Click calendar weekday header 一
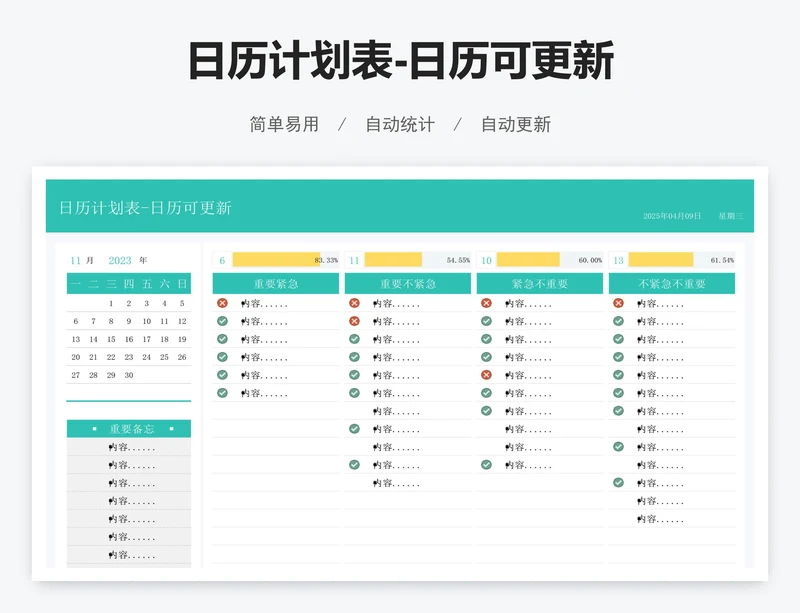Screen dimensions: 800x613 [x=76, y=284]
